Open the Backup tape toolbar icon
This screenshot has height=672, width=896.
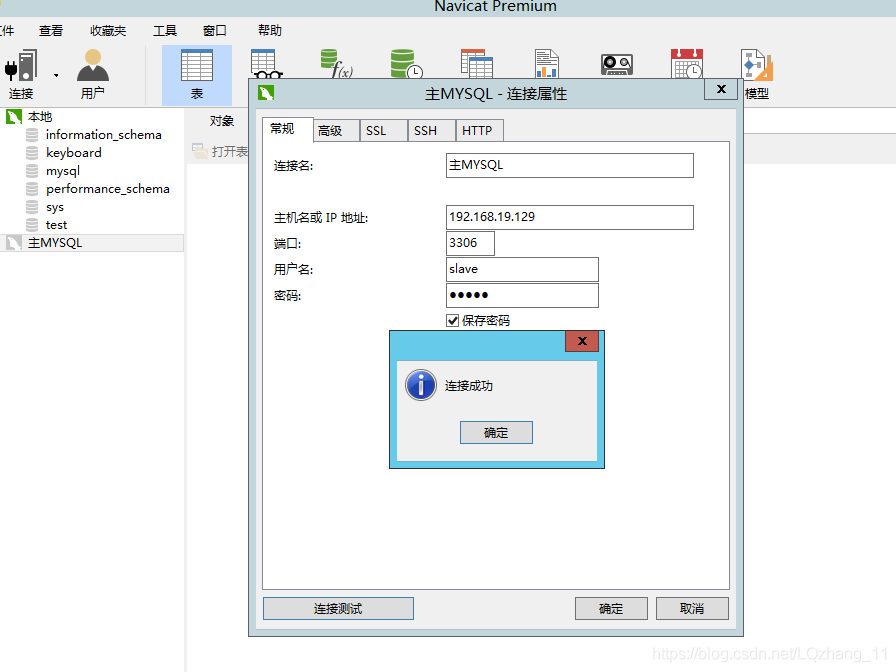[617, 65]
